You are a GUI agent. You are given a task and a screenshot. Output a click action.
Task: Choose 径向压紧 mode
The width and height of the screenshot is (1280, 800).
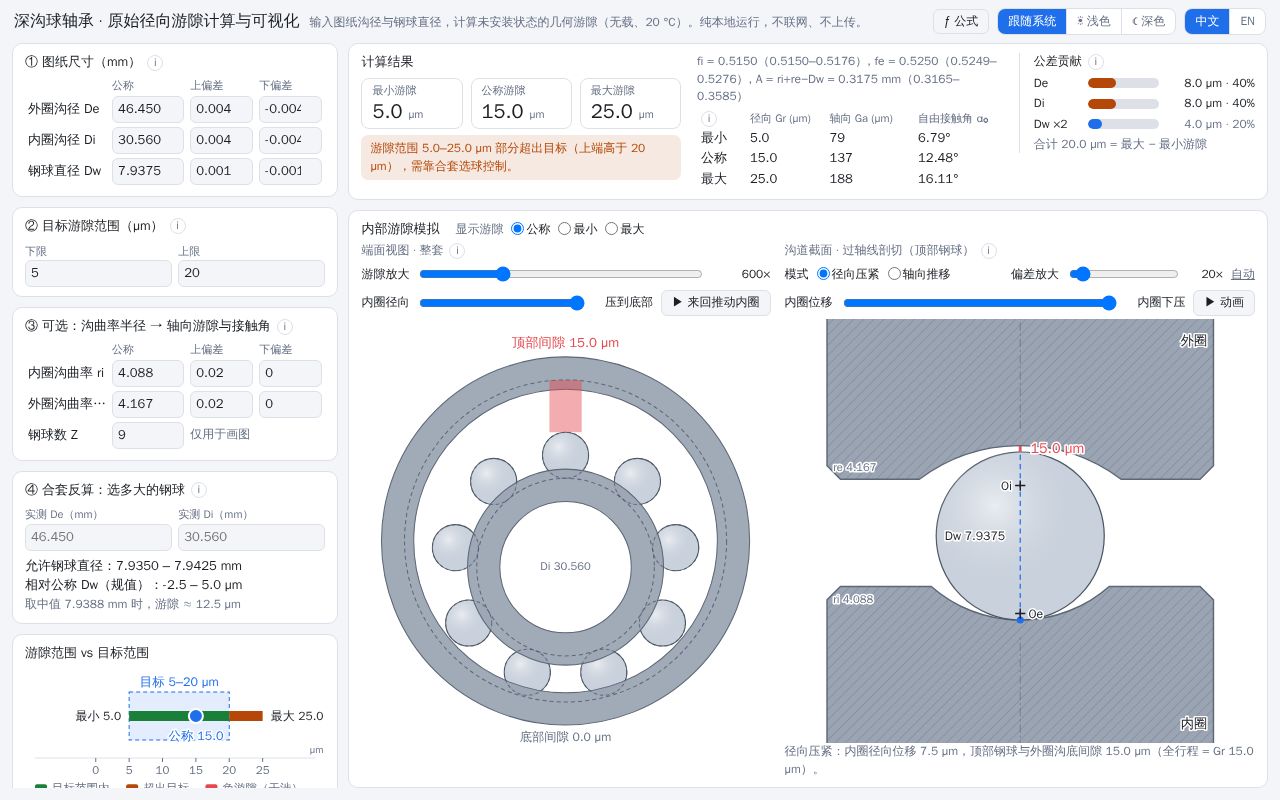pyautogui.click(x=848, y=274)
